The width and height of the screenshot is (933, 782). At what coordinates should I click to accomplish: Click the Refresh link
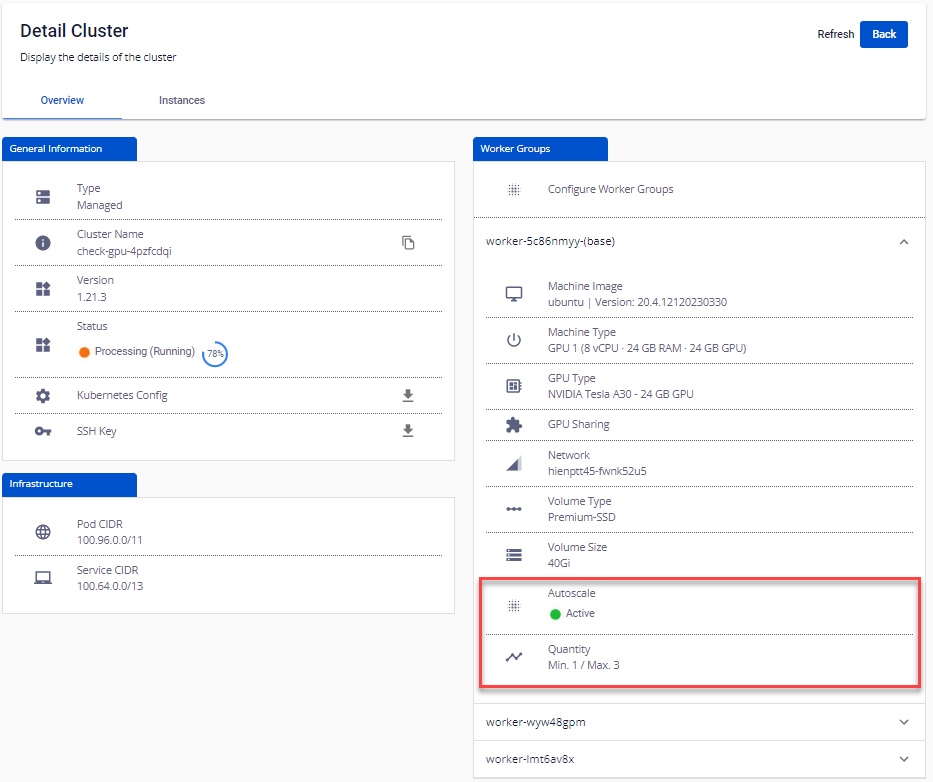tap(835, 34)
